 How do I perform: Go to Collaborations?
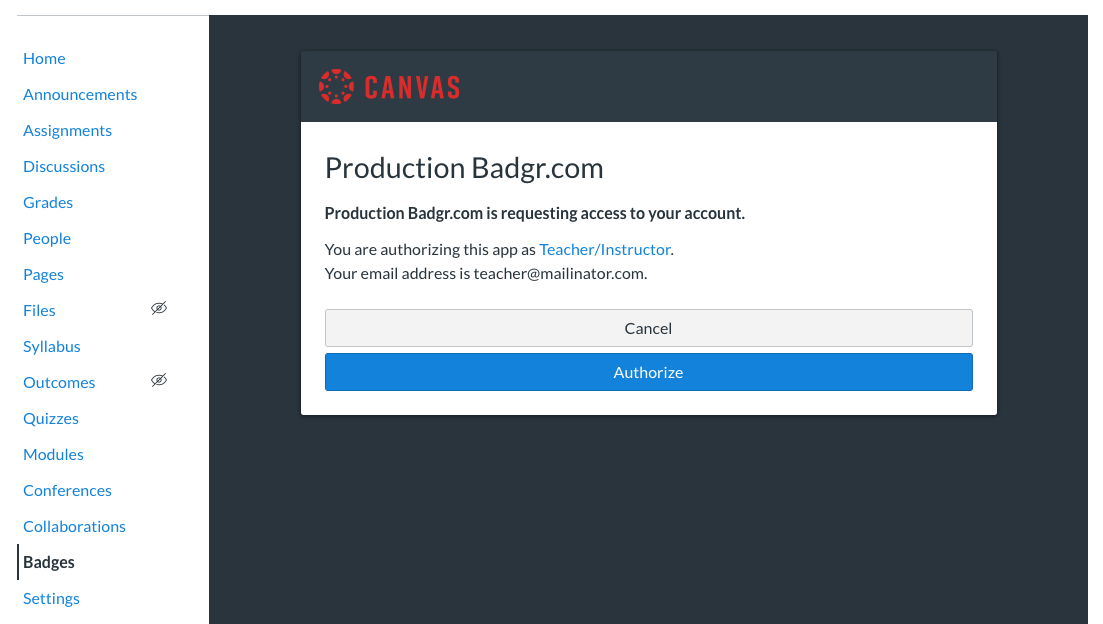point(74,526)
